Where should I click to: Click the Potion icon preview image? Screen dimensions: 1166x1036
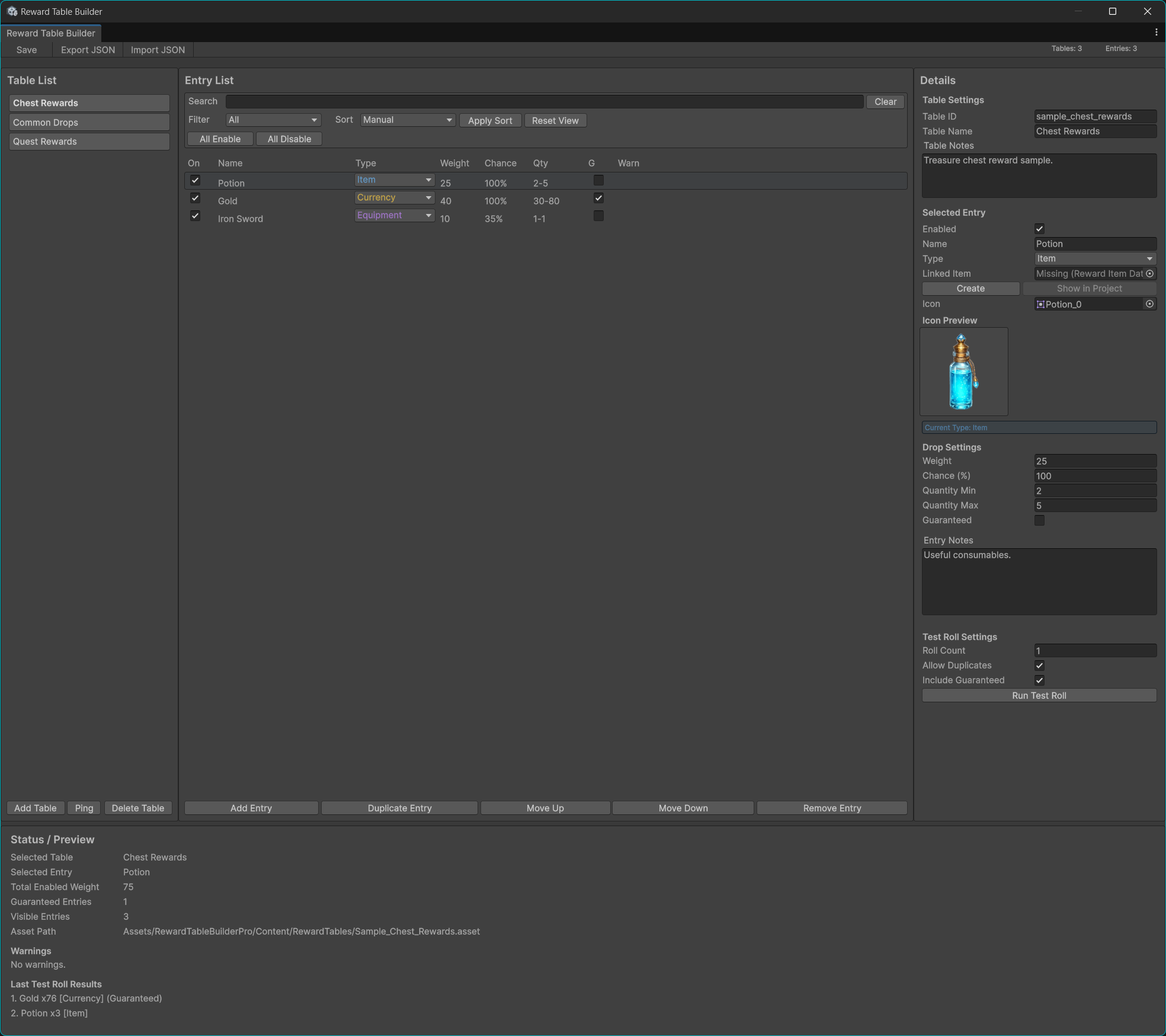coord(963,372)
